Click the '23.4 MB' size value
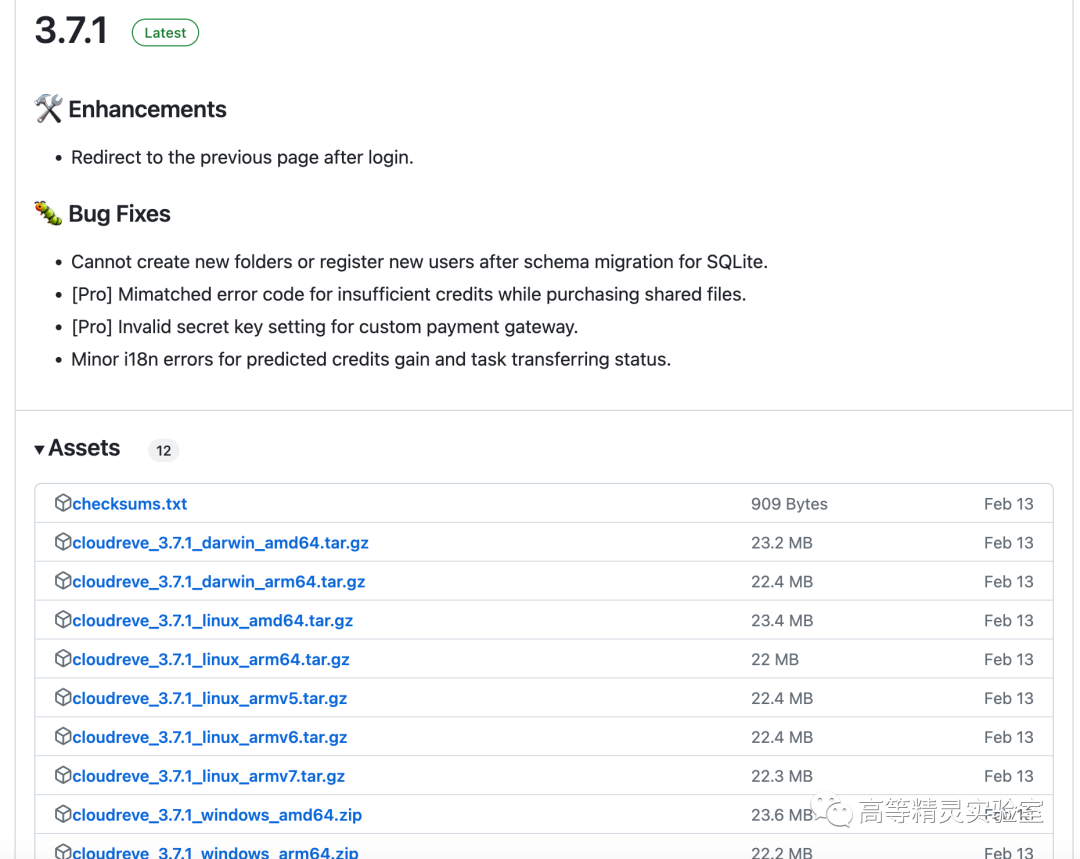 click(782, 621)
